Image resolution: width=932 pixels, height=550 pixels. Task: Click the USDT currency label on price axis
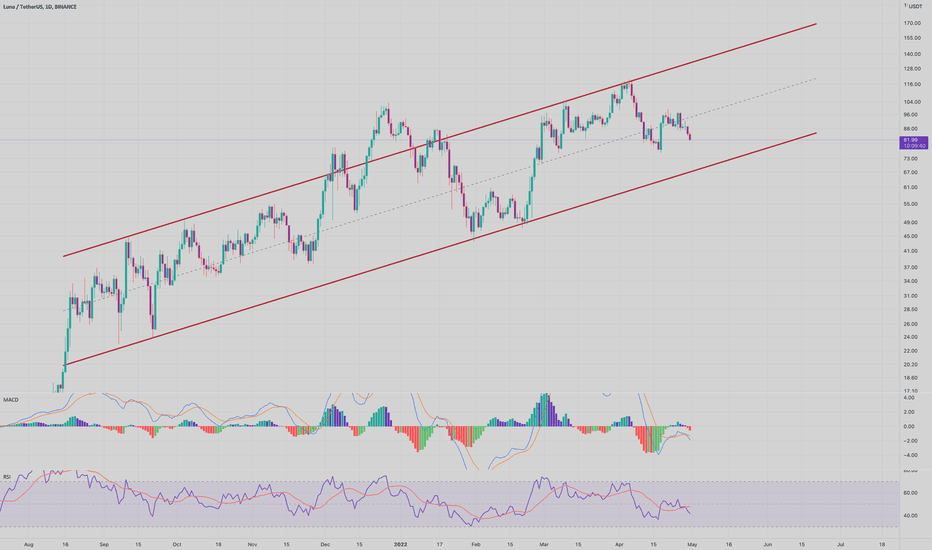(915, 7)
